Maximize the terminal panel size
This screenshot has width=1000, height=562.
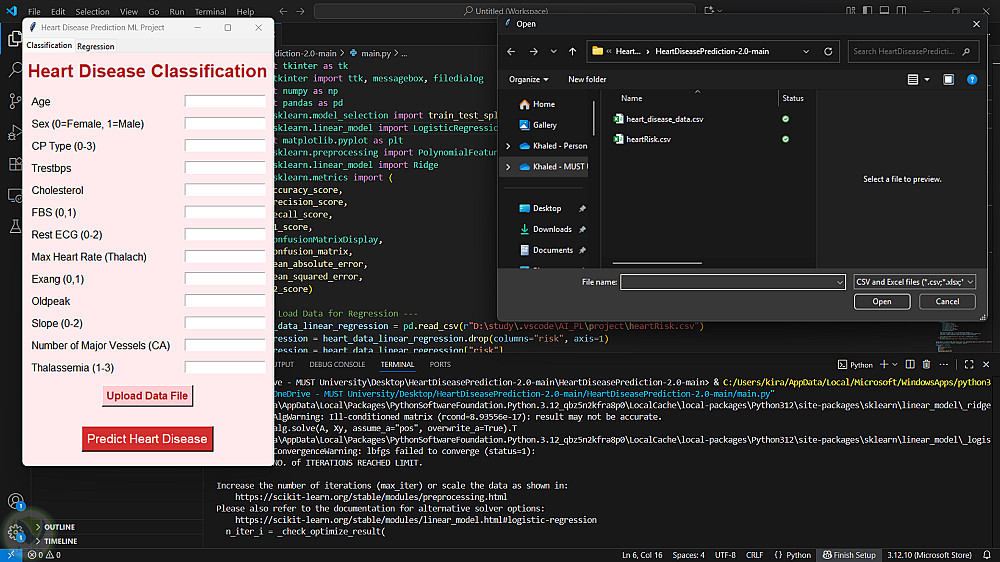click(968, 365)
